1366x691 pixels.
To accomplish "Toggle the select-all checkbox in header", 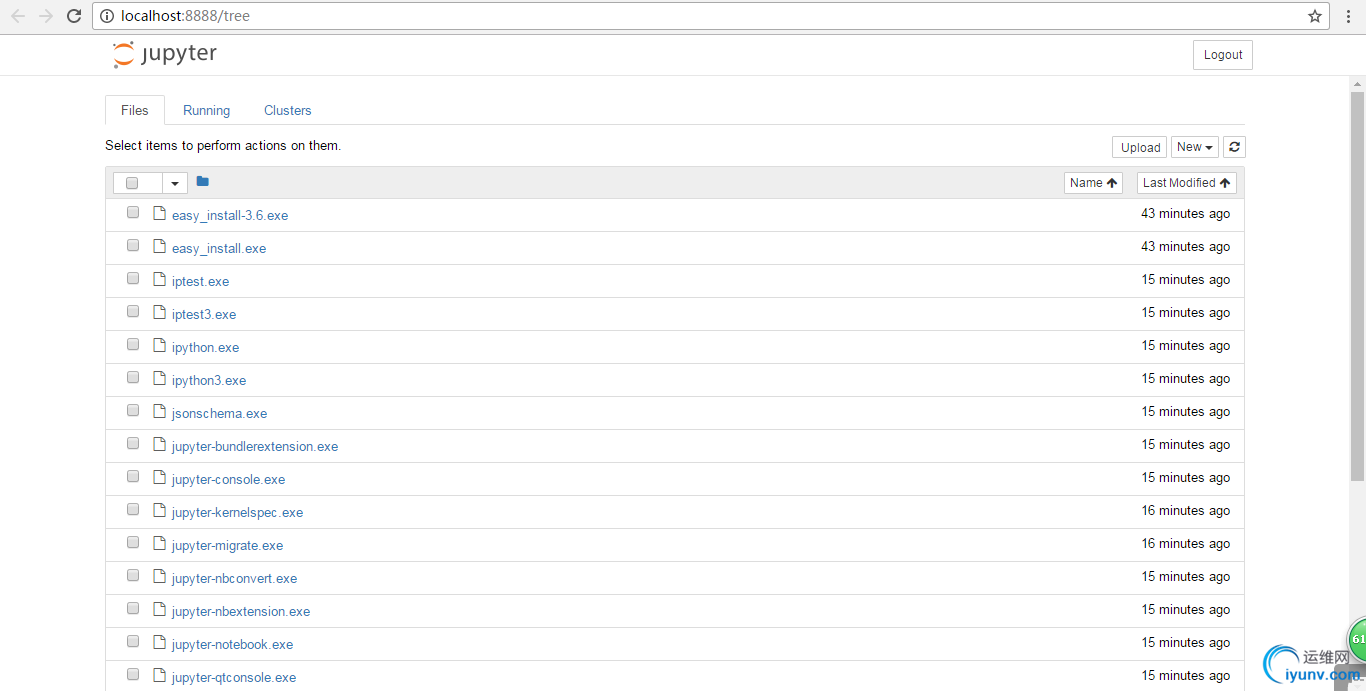I will [132, 183].
